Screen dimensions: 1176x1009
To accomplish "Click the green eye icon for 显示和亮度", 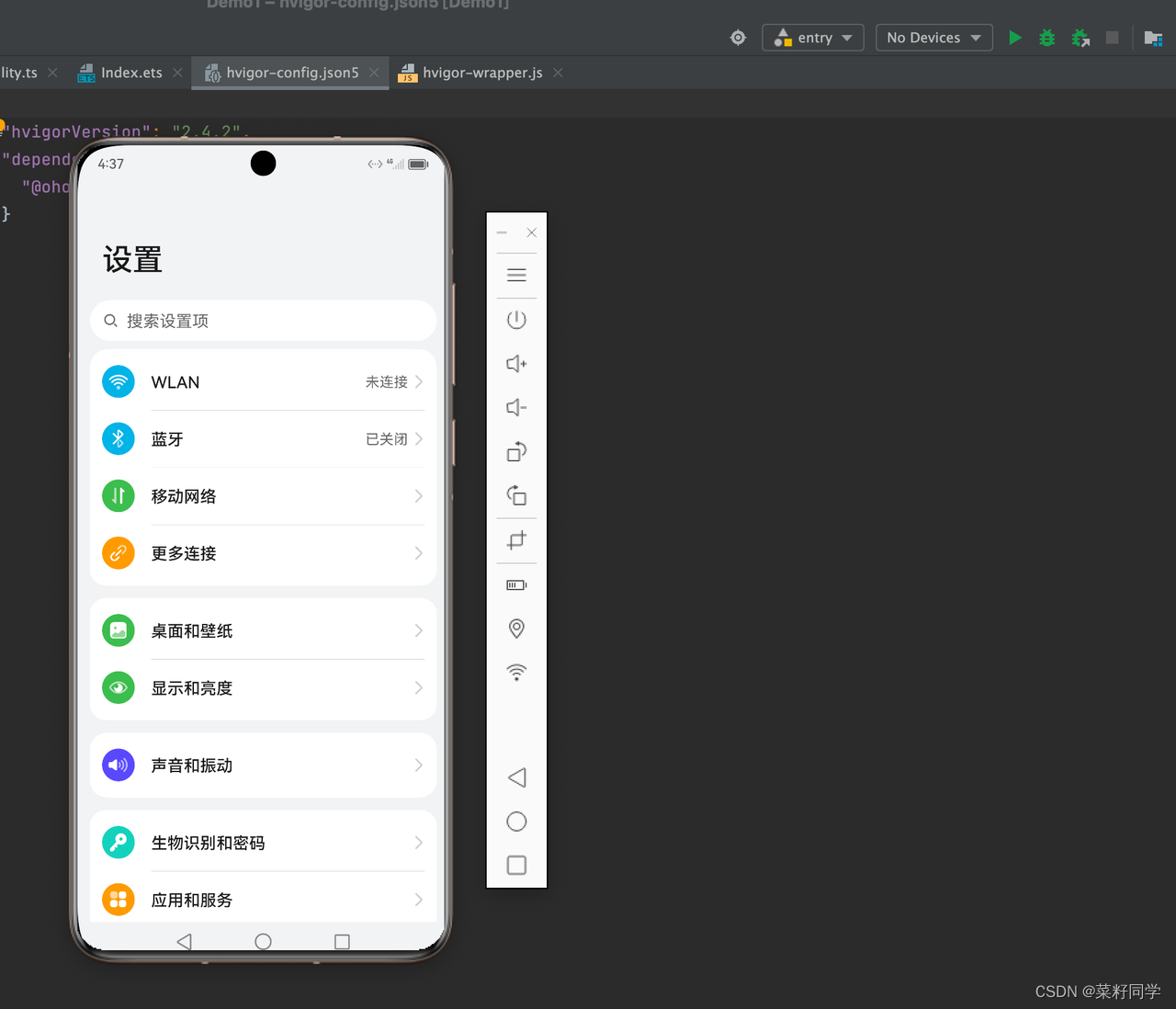I will pyautogui.click(x=119, y=687).
